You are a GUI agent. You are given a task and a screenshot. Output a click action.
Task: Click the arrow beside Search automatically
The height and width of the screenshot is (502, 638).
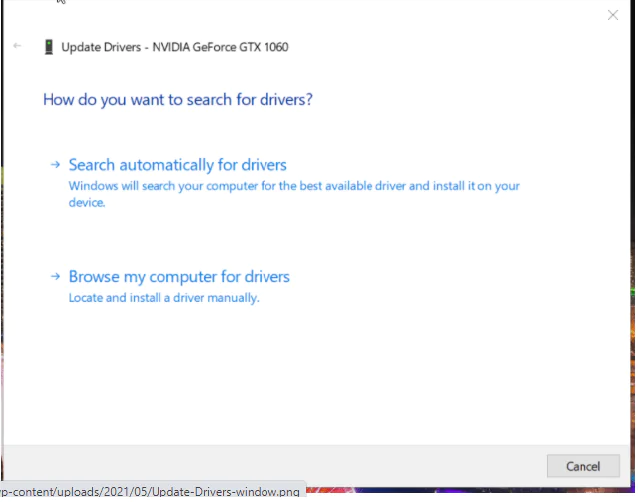55,165
